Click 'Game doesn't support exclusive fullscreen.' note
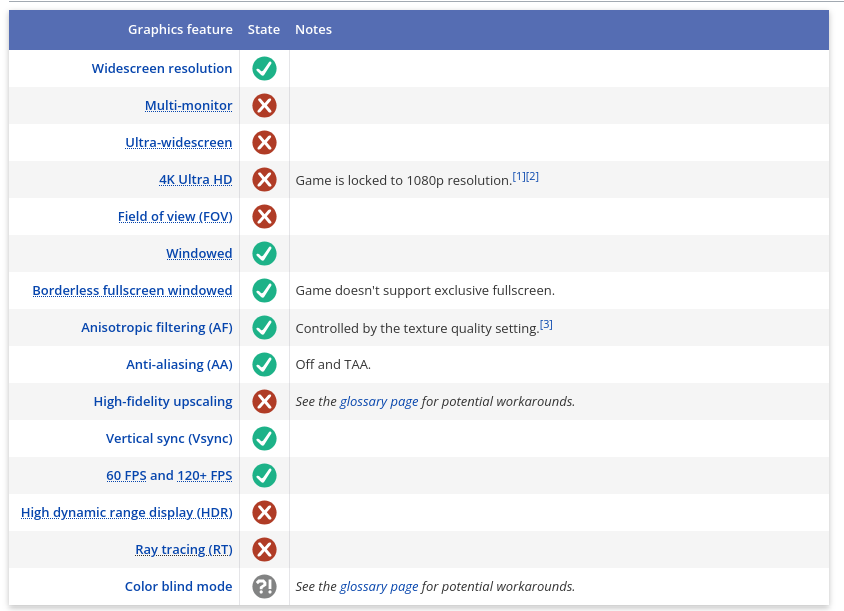 (x=425, y=291)
